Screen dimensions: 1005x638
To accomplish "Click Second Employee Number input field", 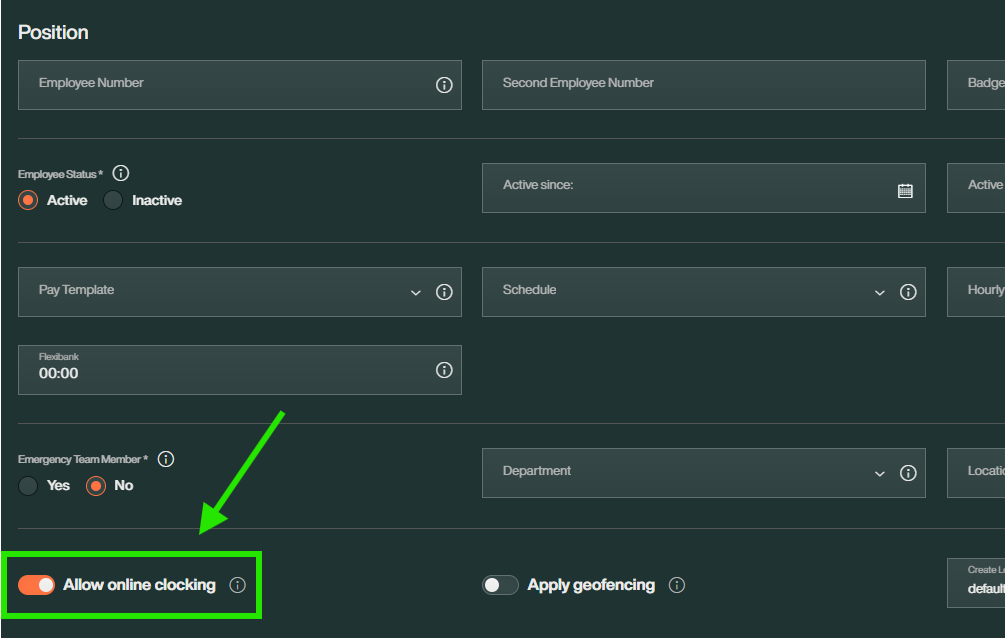I will [704, 85].
